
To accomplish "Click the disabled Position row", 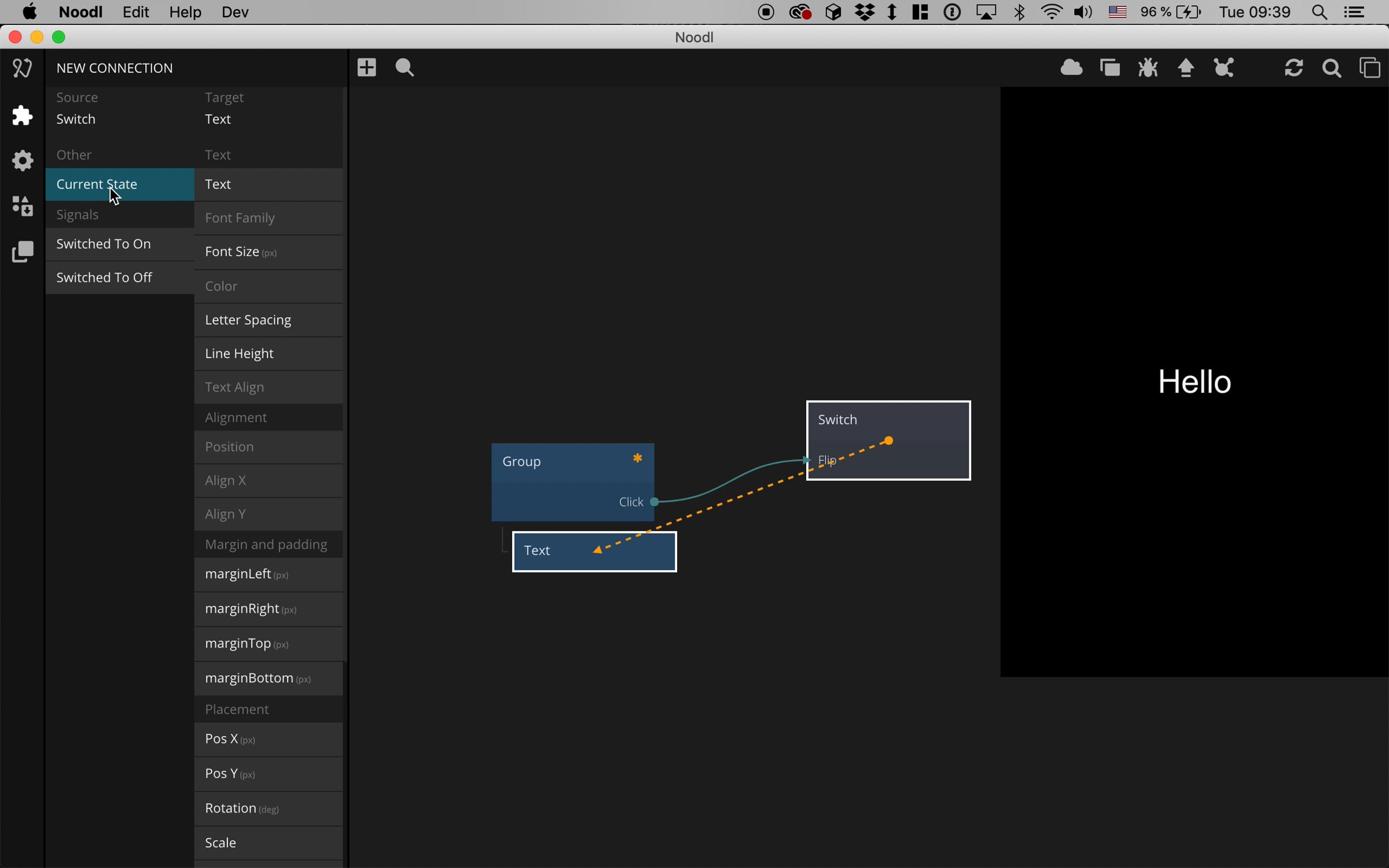I will 269,447.
